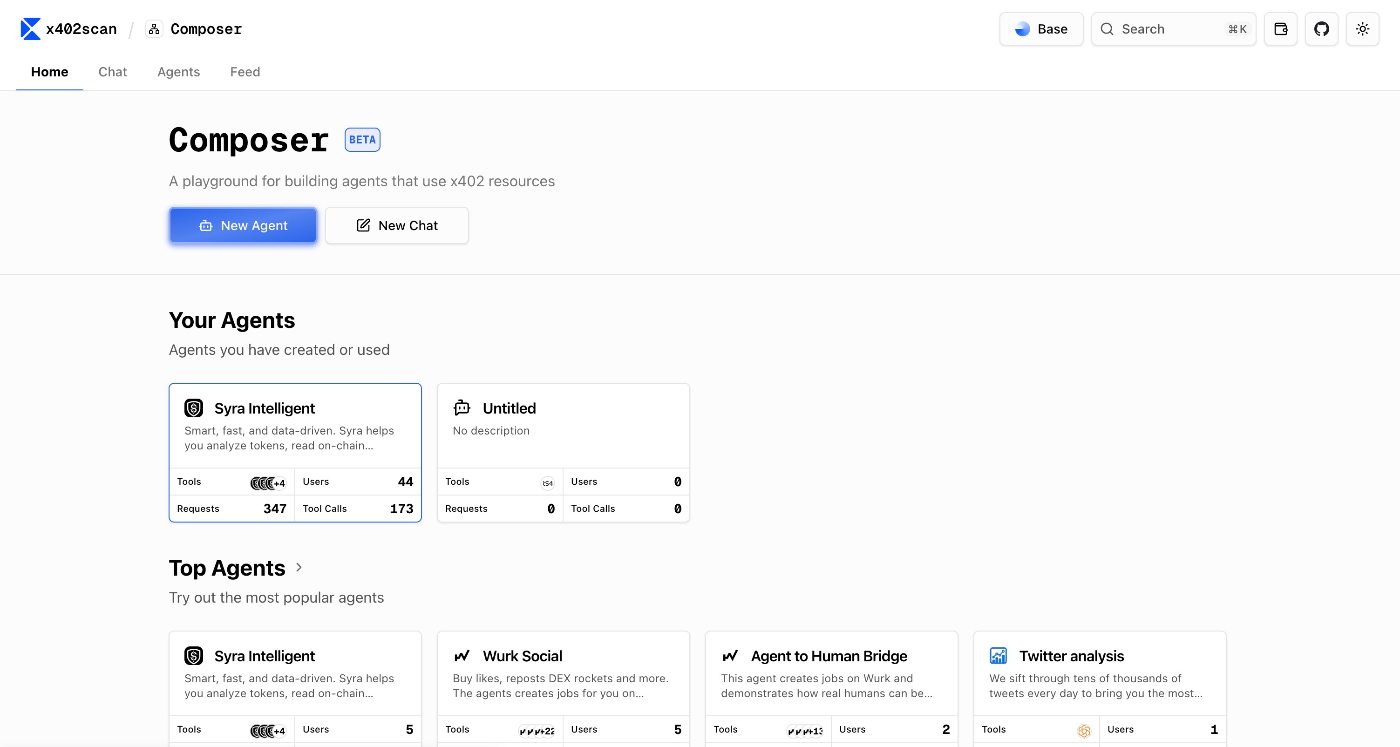Image resolution: width=1400 pixels, height=747 pixels.
Task: Open the wallet icon button
Action: point(1281,29)
